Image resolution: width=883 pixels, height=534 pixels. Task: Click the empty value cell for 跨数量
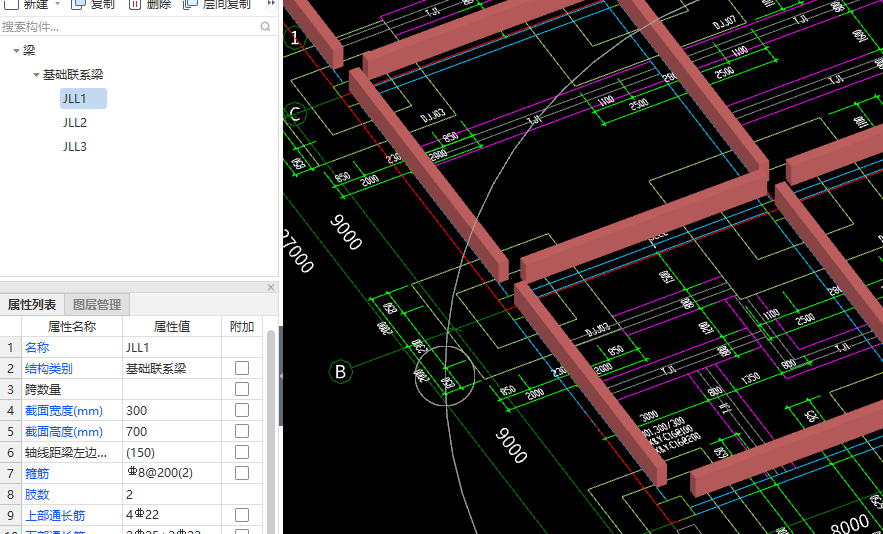pos(172,389)
